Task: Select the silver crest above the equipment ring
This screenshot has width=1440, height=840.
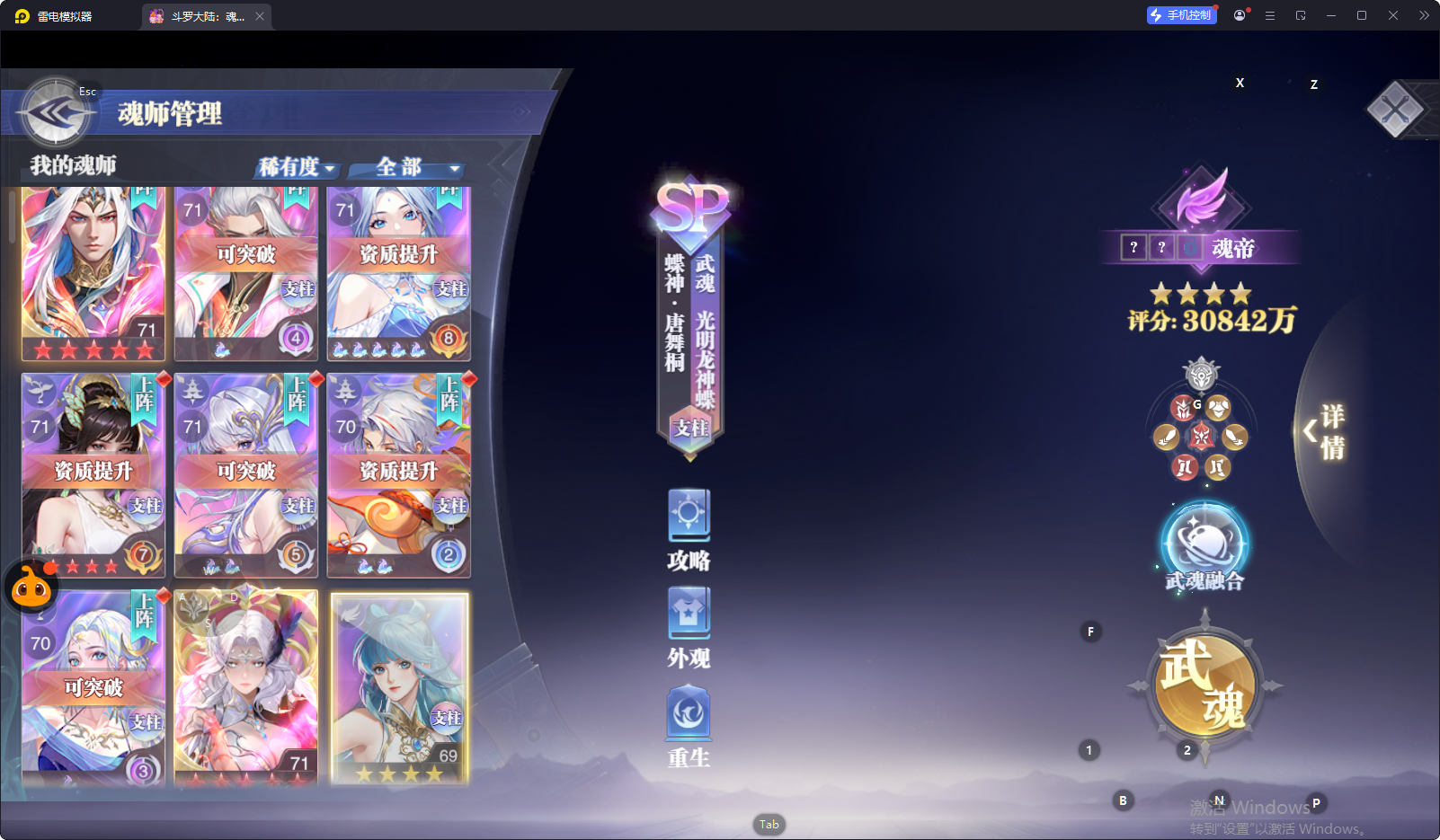Action: pos(1201,375)
